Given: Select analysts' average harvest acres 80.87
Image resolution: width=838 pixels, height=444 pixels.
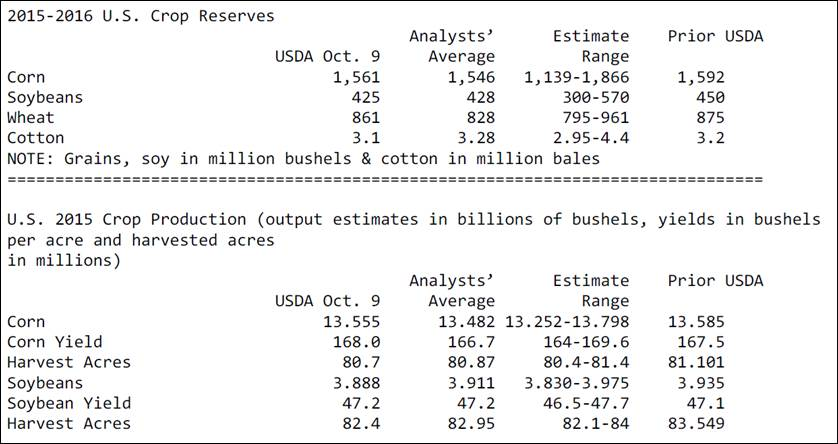Looking at the screenshot, I should point(467,362).
